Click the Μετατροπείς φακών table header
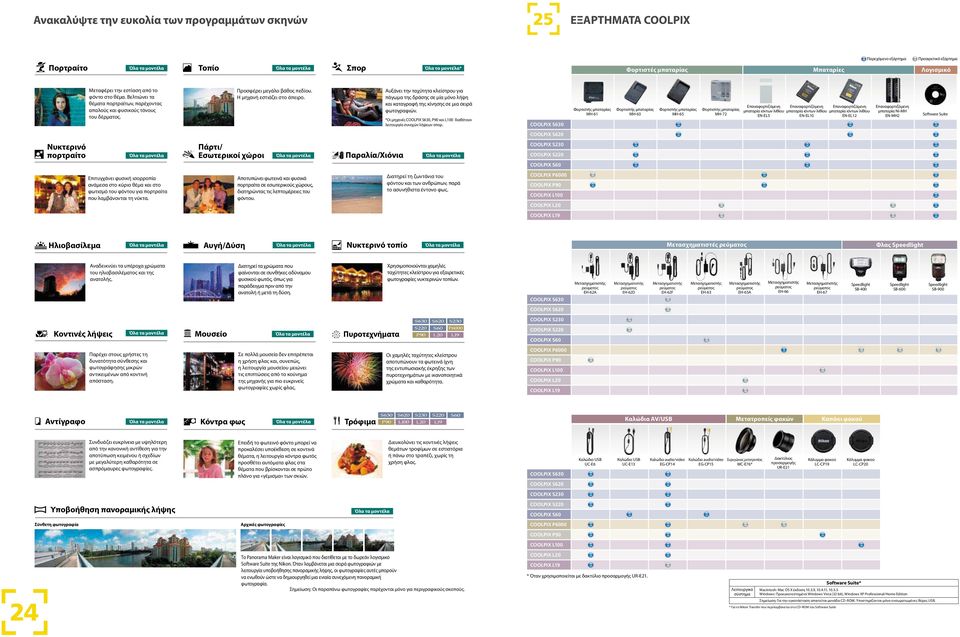The height and width of the screenshot is (637, 960). (x=764, y=419)
